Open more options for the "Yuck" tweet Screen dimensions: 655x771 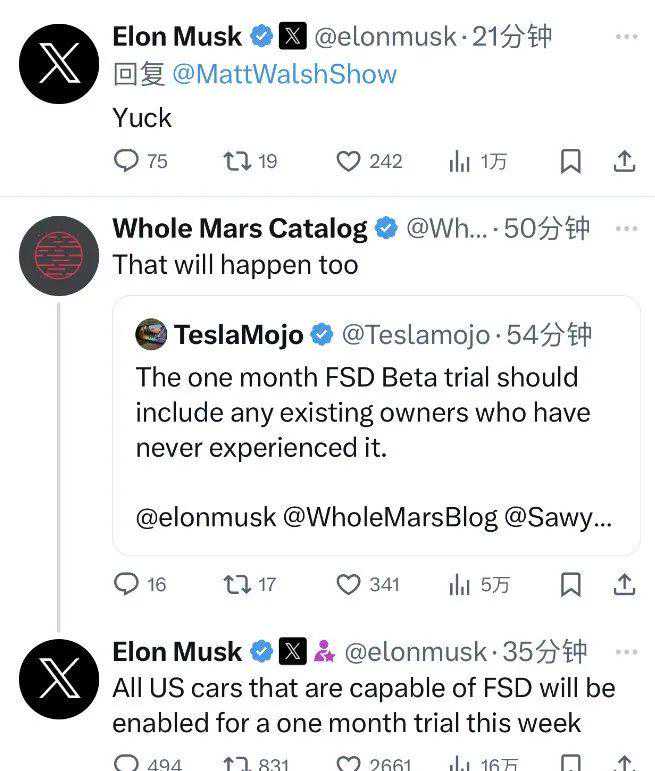coord(626,37)
